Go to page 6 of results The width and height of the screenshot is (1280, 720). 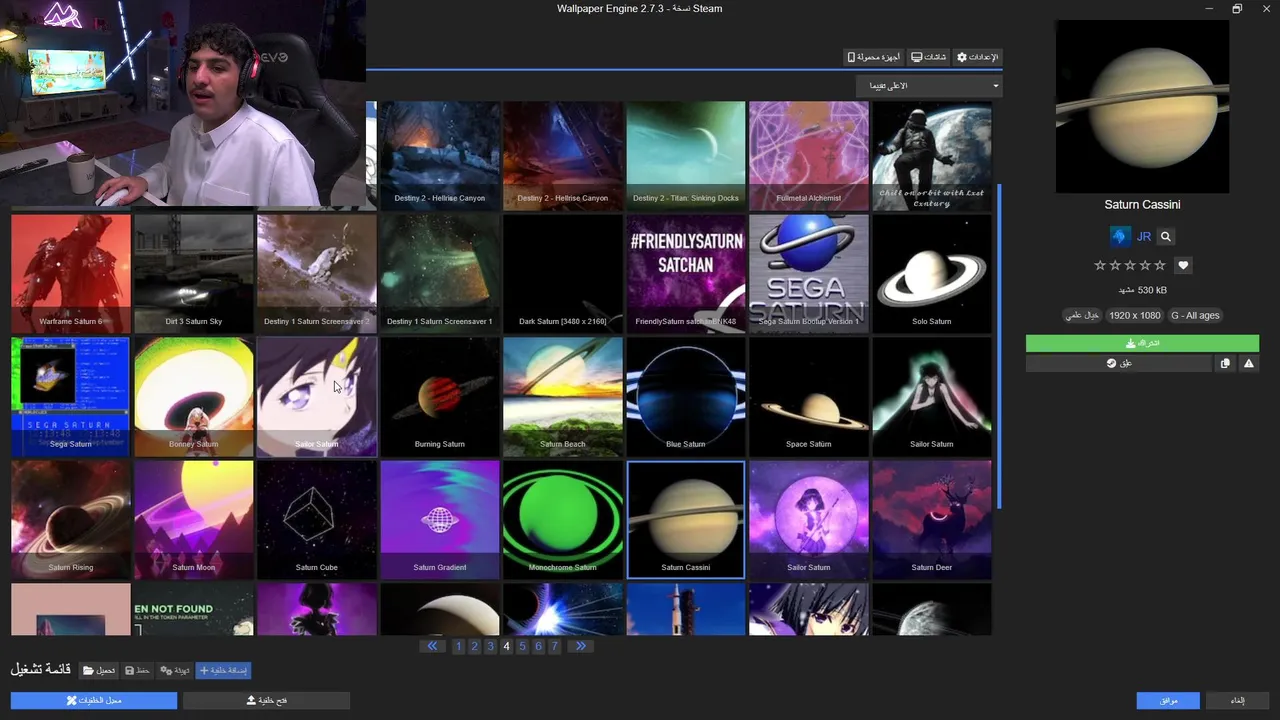tap(538, 646)
